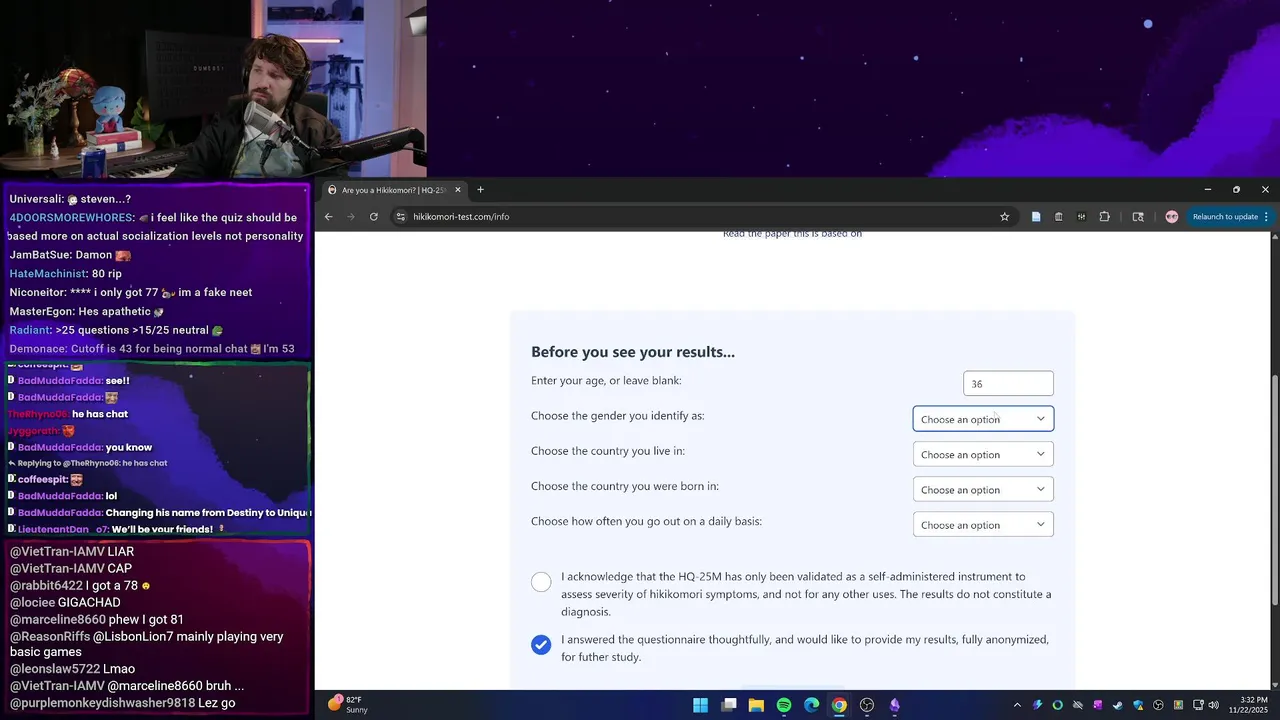
Task: Open Steam icon in the system tray
Action: pyautogui.click(x=1118, y=705)
